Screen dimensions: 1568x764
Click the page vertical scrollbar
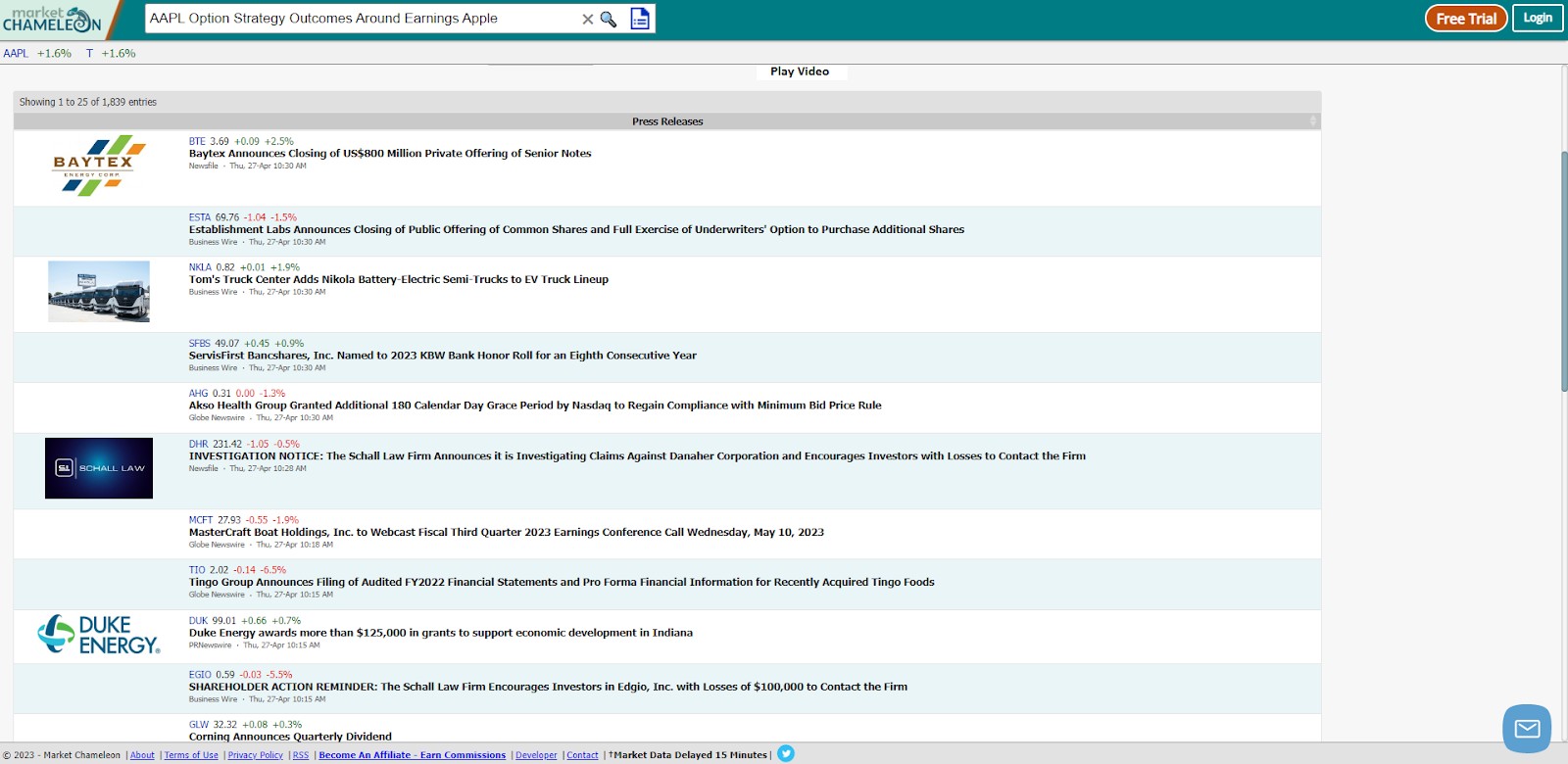[1564, 402]
